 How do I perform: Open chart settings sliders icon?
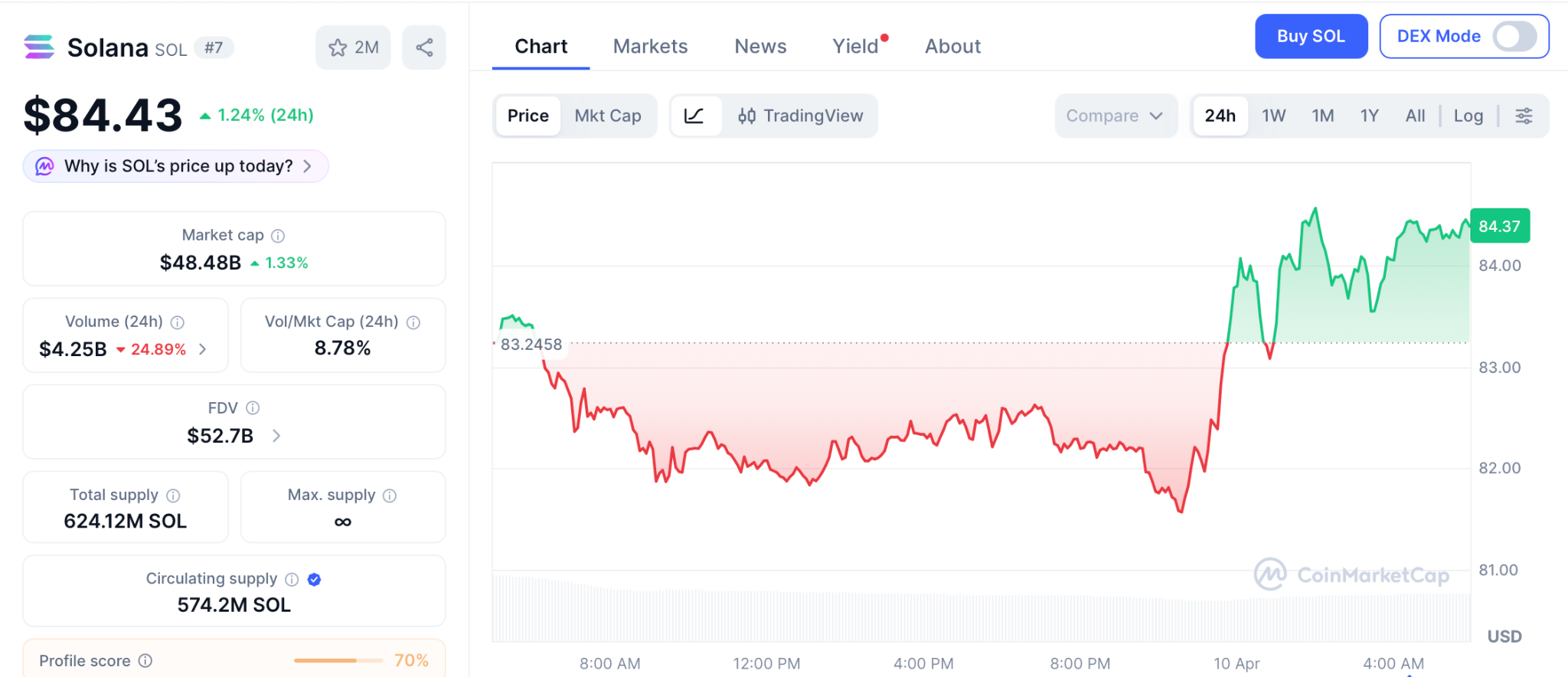1524,116
